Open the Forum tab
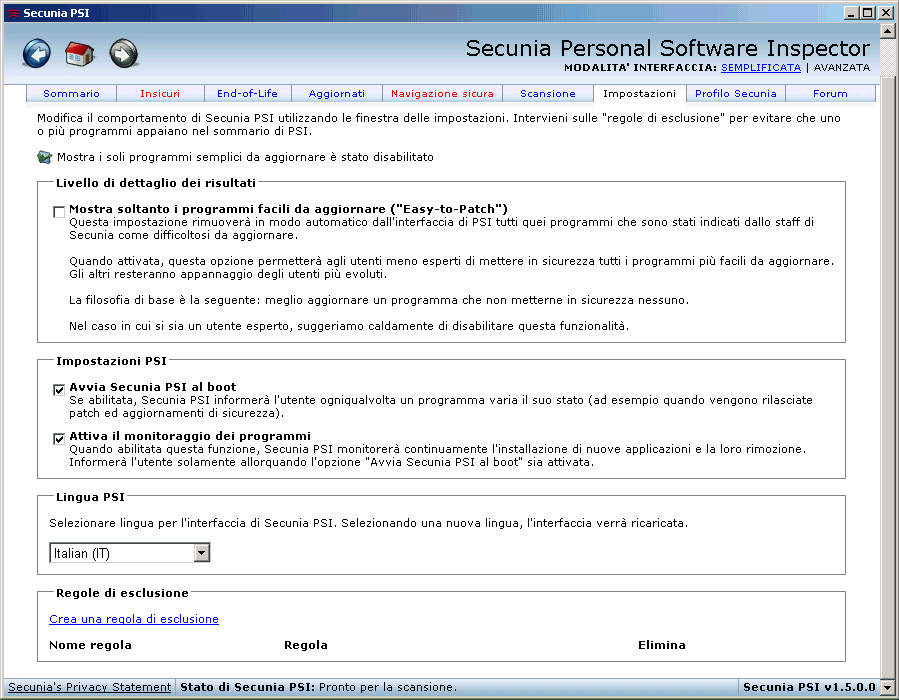The width and height of the screenshot is (899, 700). [830, 93]
